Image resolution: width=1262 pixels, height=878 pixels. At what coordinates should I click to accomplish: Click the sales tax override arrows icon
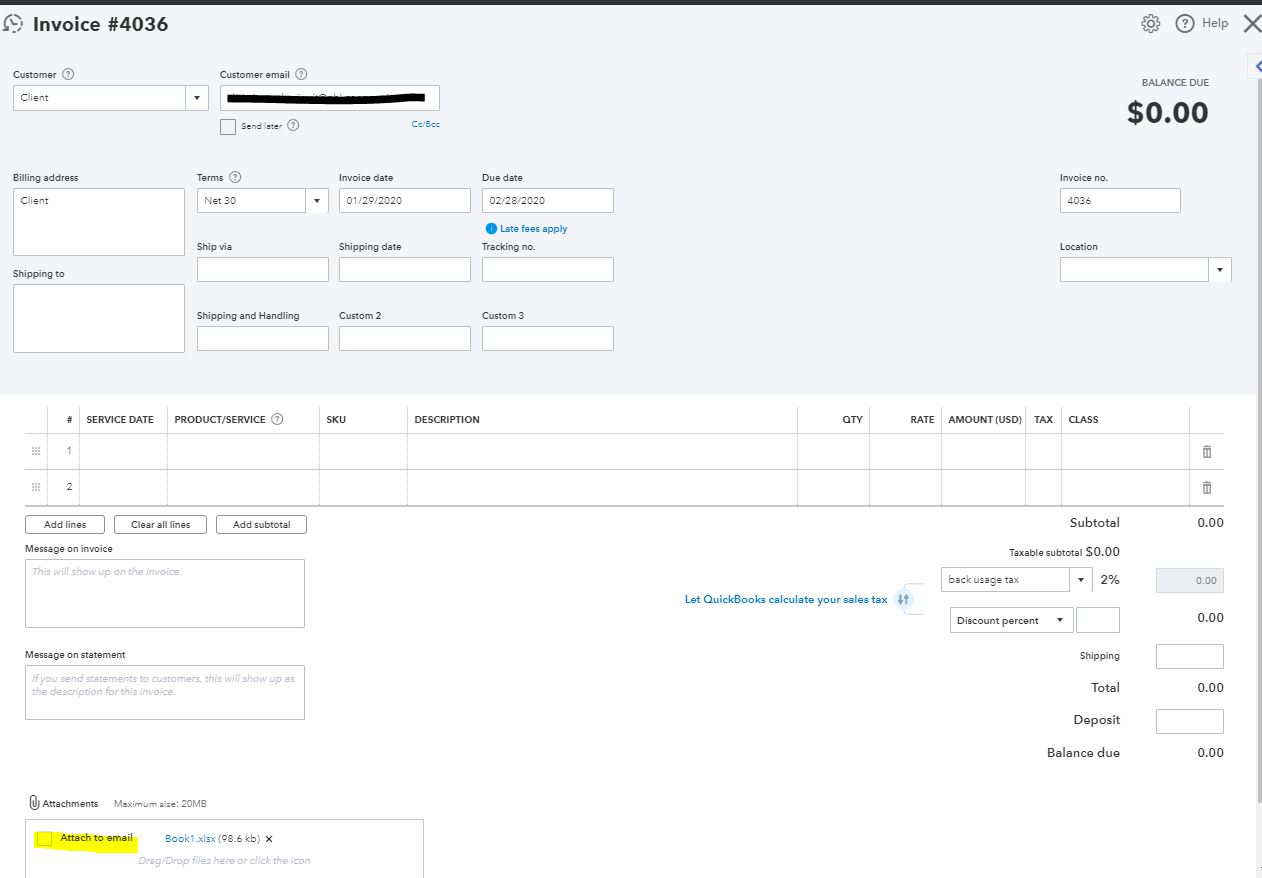tap(904, 599)
